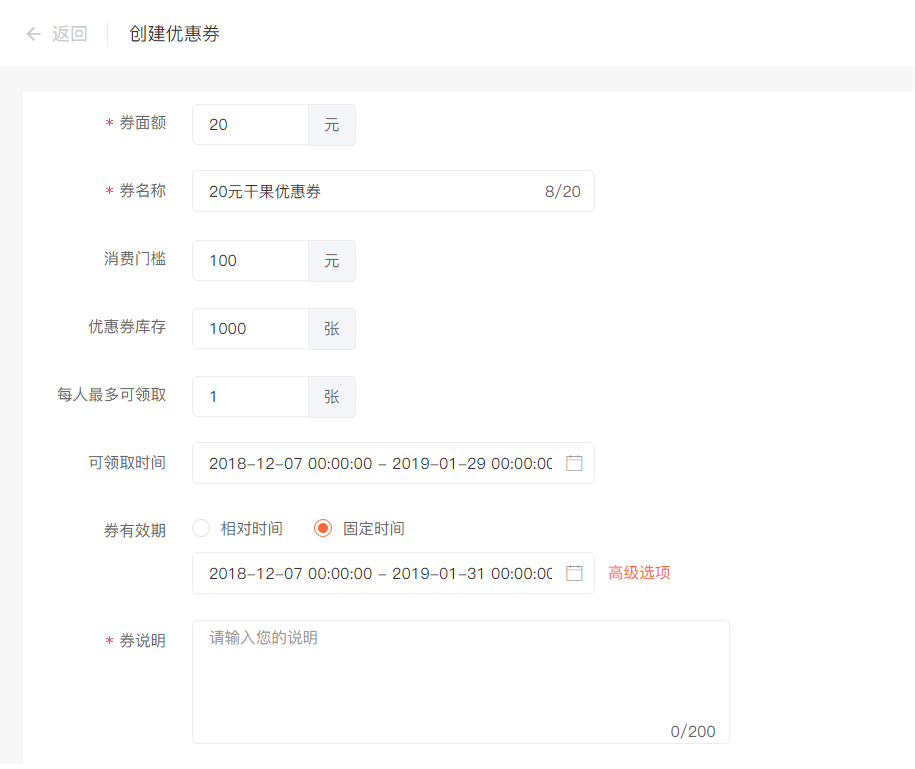This screenshot has height=769, width=915.
Task: Click the 创建优惠券 page title
Action: click(174, 34)
